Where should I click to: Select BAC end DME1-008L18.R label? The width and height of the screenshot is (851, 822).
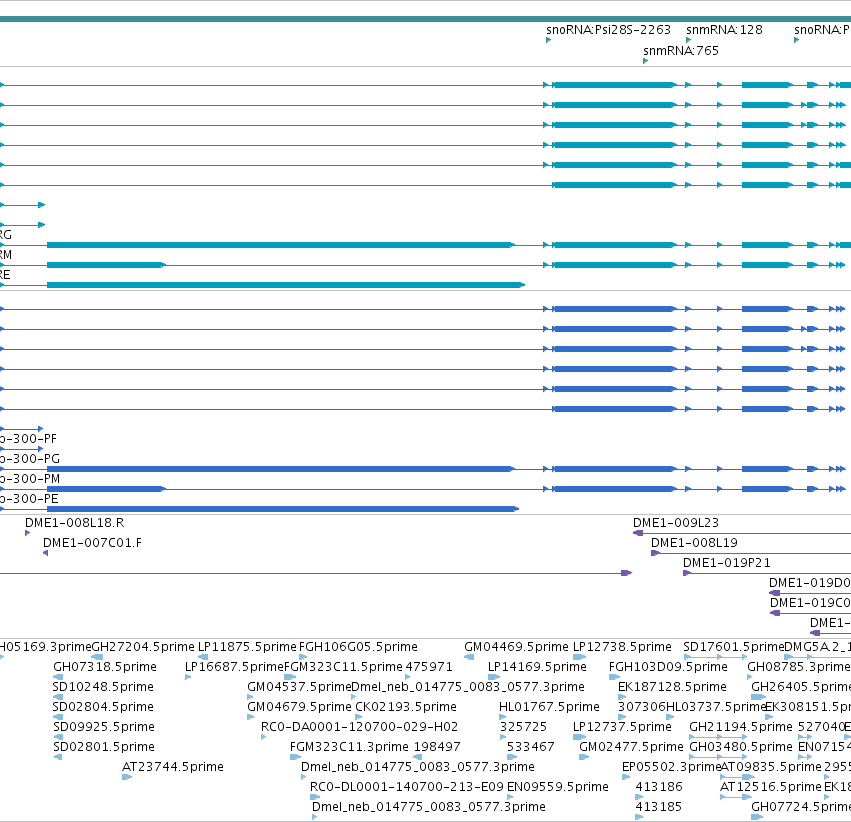coord(74,523)
